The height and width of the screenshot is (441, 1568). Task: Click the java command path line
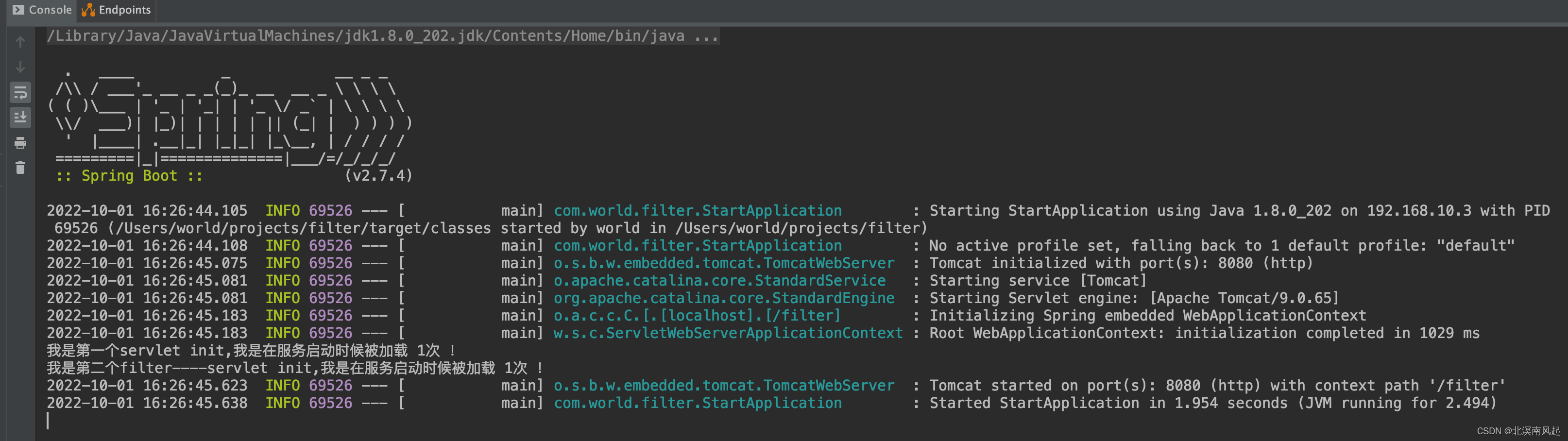383,36
